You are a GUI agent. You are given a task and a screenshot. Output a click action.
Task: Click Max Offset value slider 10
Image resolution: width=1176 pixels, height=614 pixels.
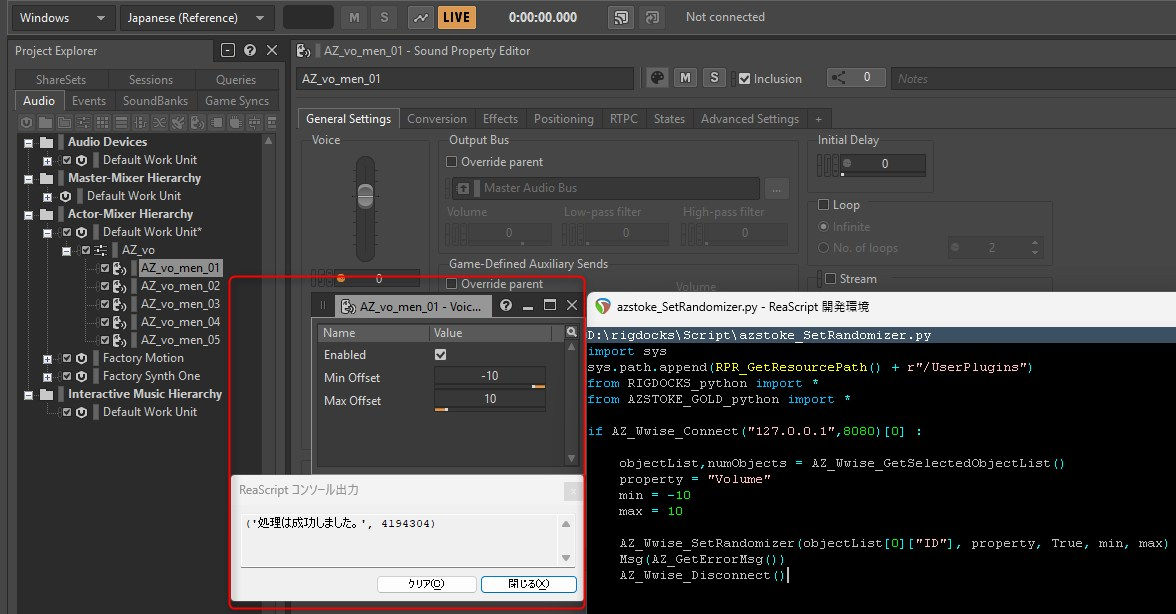(490, 400)
